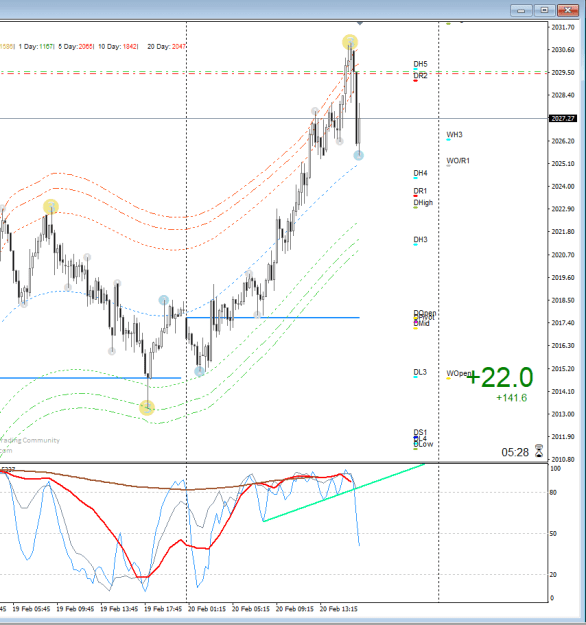The width and height of the screenshot is (586, 625).
Task: Select the DR2 resistance label
Action: [420, 75]
